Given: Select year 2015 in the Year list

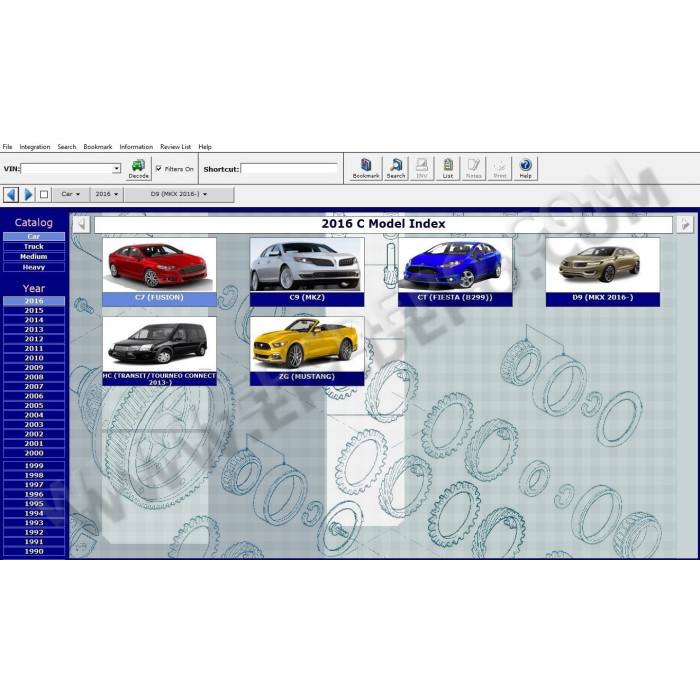Looking at the screenshot, I should [x=34, y=310].
